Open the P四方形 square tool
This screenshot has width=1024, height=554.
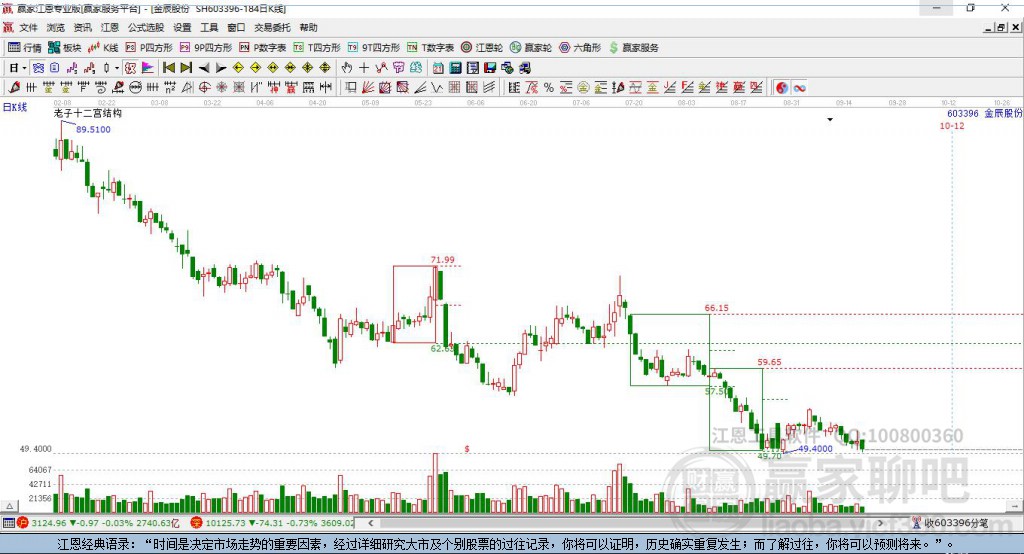click(x=149, y=48)
